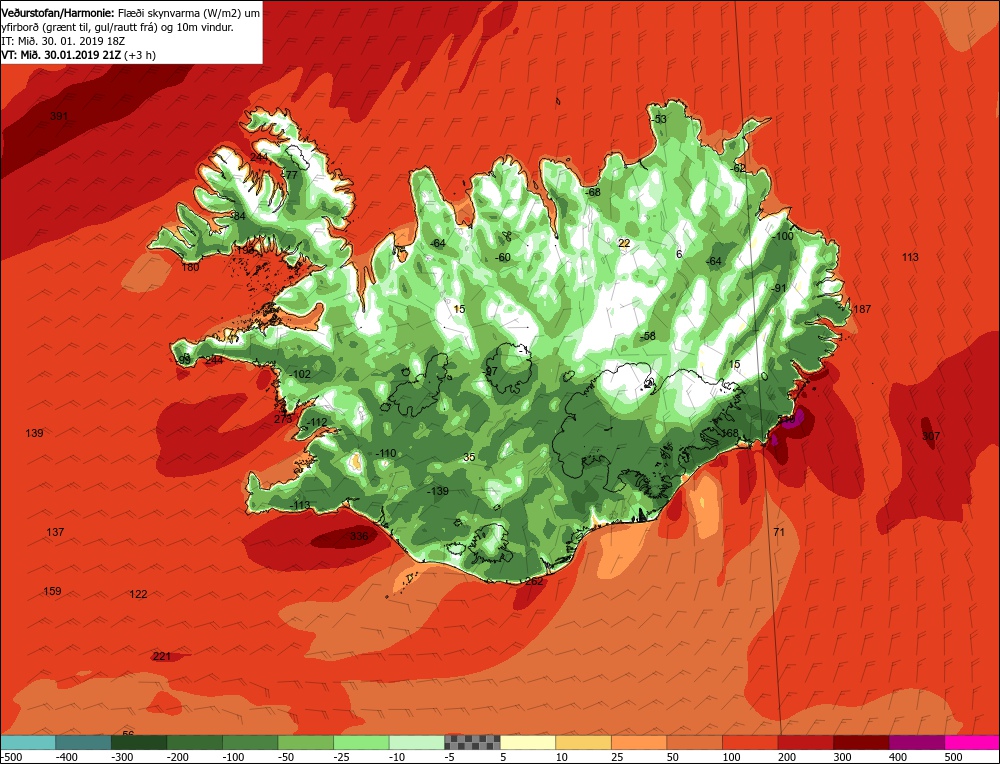Image resolution: width=1000 pixels, height=764 pixels.
Task: Click the flux value 391 in the northwest
Action: pyautogui.click(x=59, y=116)
